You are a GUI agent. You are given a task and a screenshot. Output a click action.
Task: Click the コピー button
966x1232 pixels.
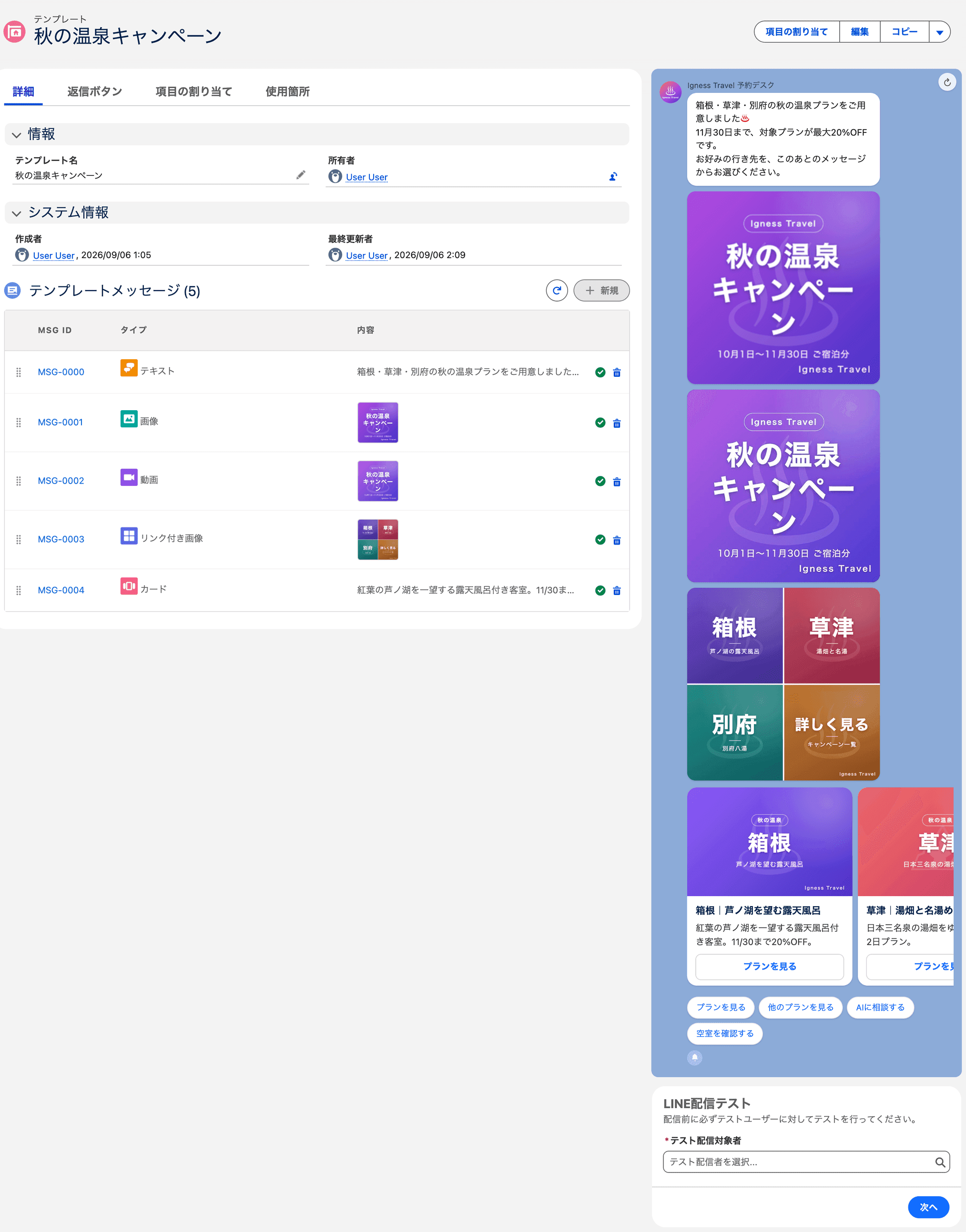tap(905, 32)
